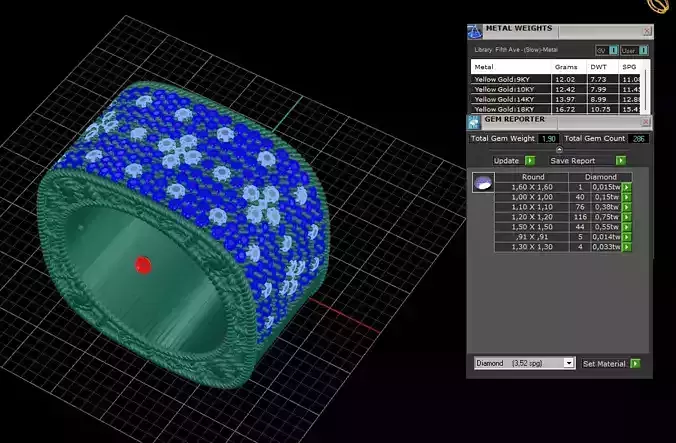The height and width of the screenshot is (443, 676).
Task: Collapse the gem totals with the up arrow
Action: pos(559,150)
